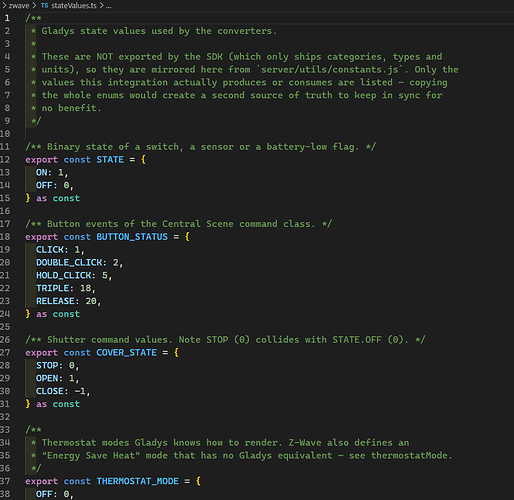Place cursor on the DOUBLE_CLICK property
Viewport: 514px width, 500px height.
tap(69, 263)
